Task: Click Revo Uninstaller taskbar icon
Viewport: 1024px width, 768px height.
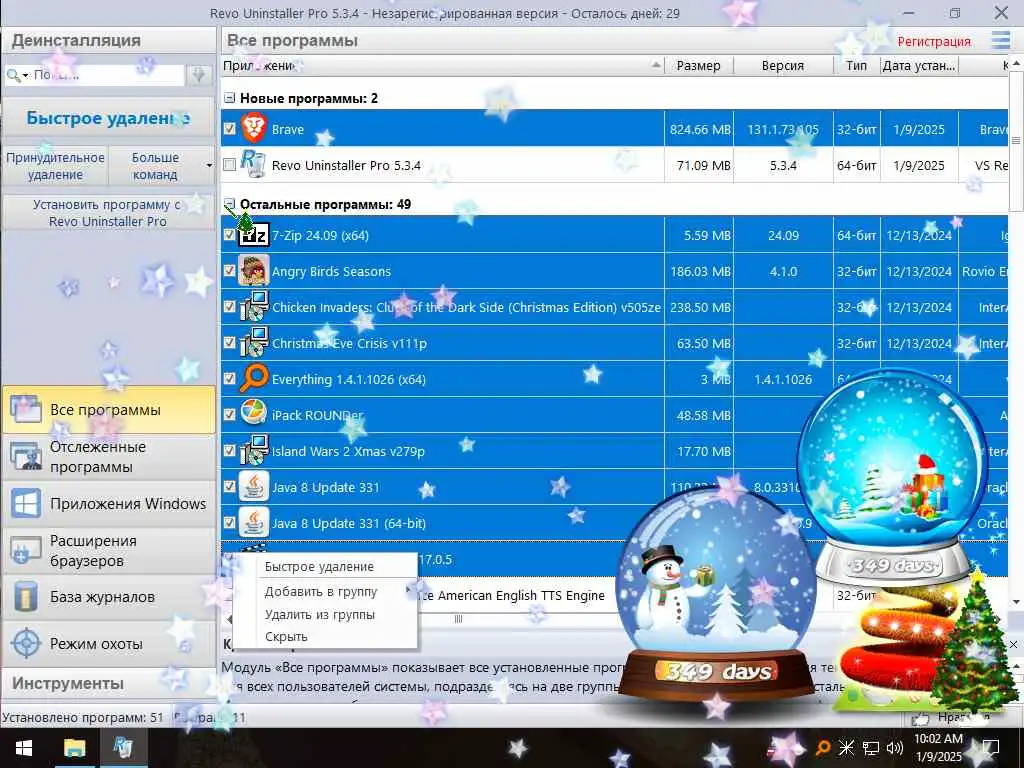Action: (x=123, y=748)
